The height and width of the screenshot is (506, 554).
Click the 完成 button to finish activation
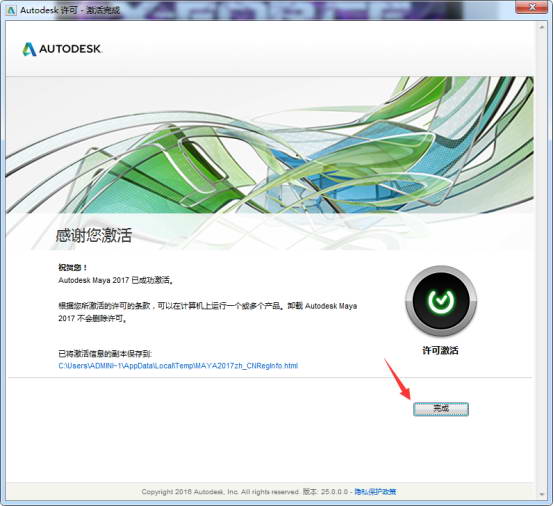tap(441, 409)
